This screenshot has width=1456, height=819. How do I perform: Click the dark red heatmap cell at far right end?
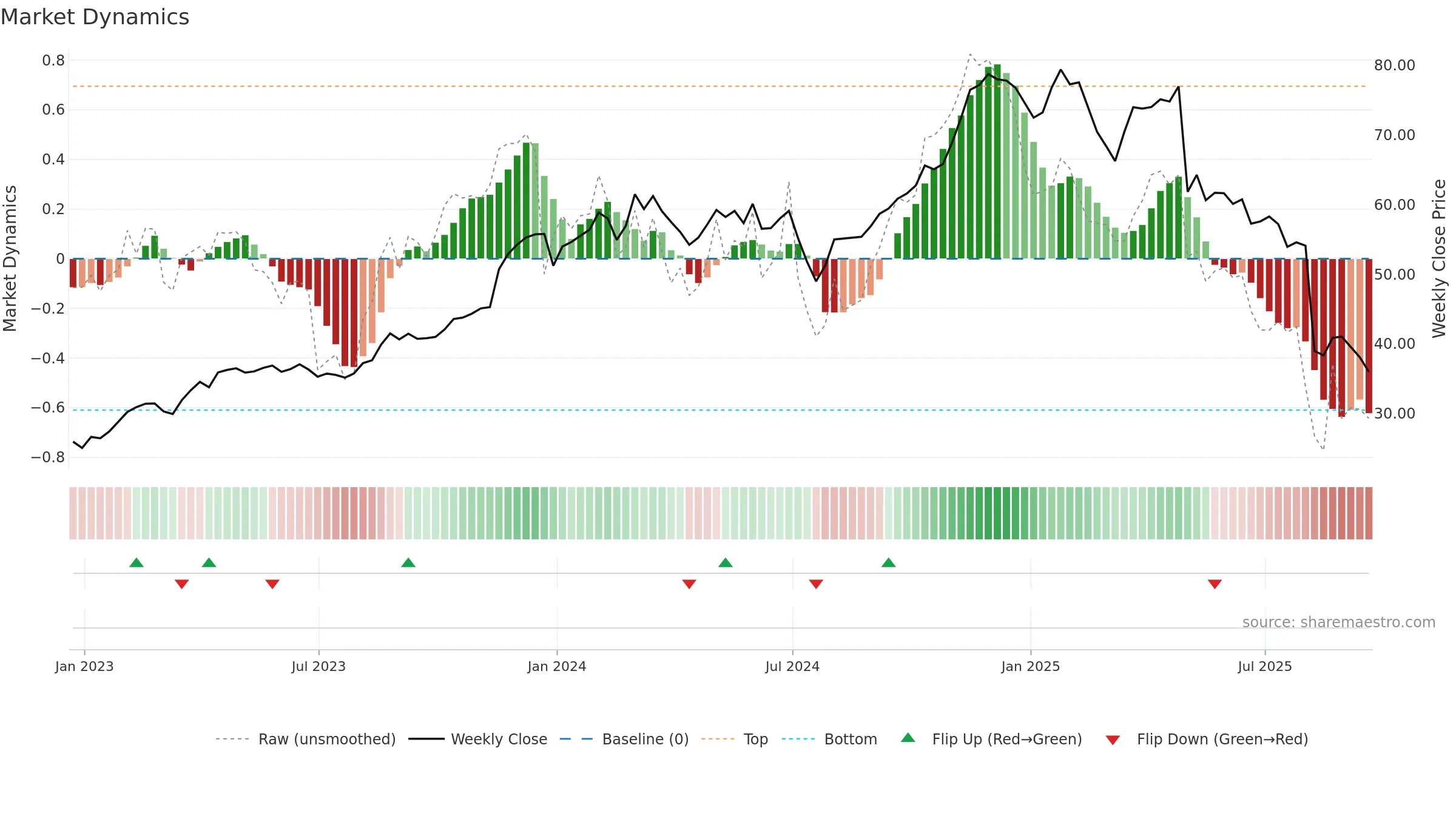point(1369,513)
